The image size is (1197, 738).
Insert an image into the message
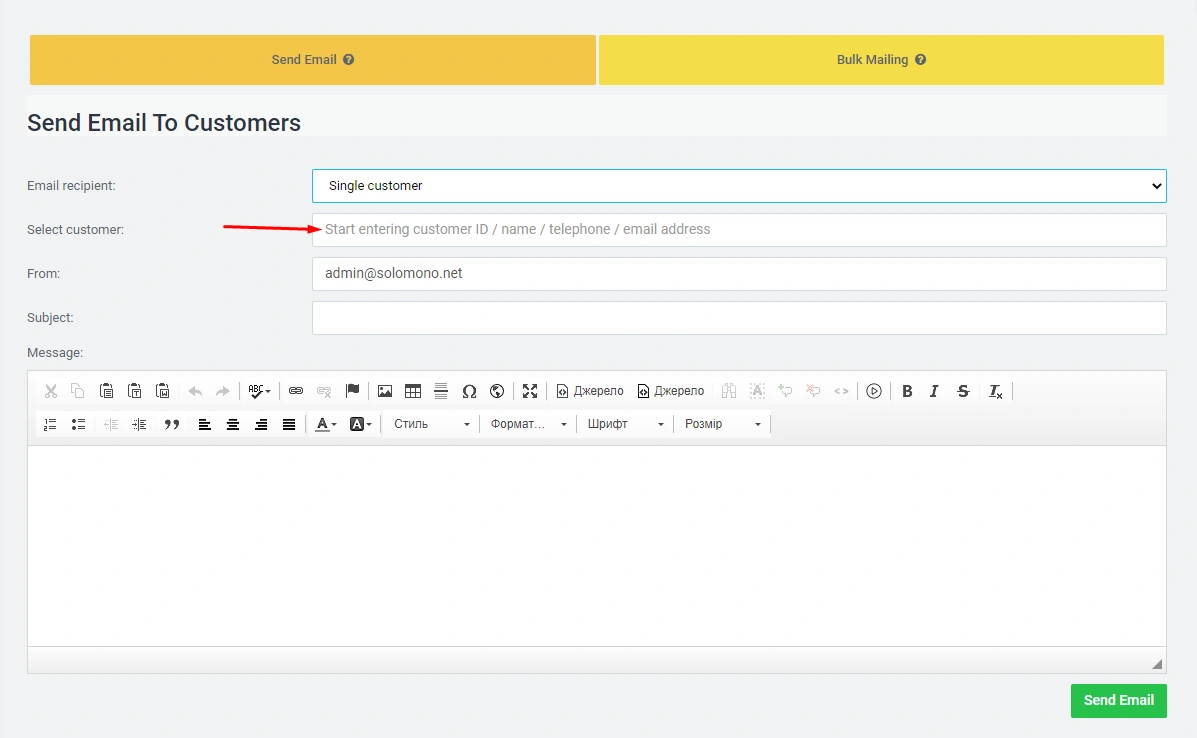385,391
